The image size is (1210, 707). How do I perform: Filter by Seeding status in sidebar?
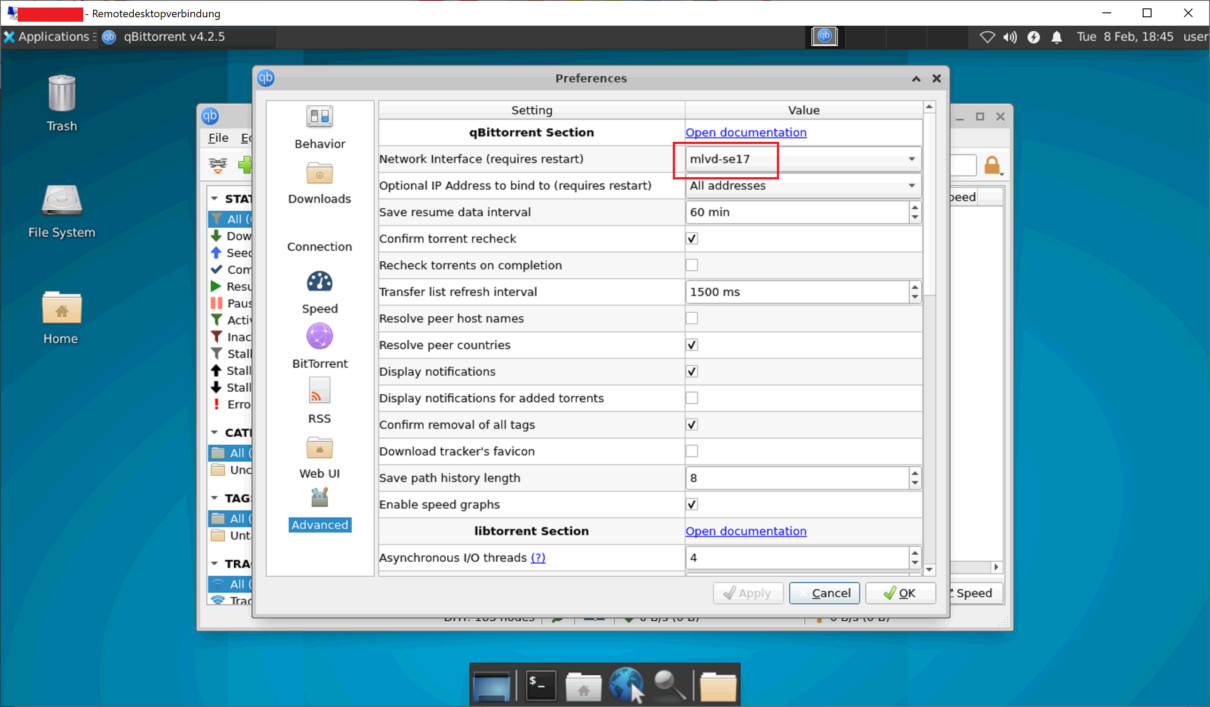tap(231, 253)
